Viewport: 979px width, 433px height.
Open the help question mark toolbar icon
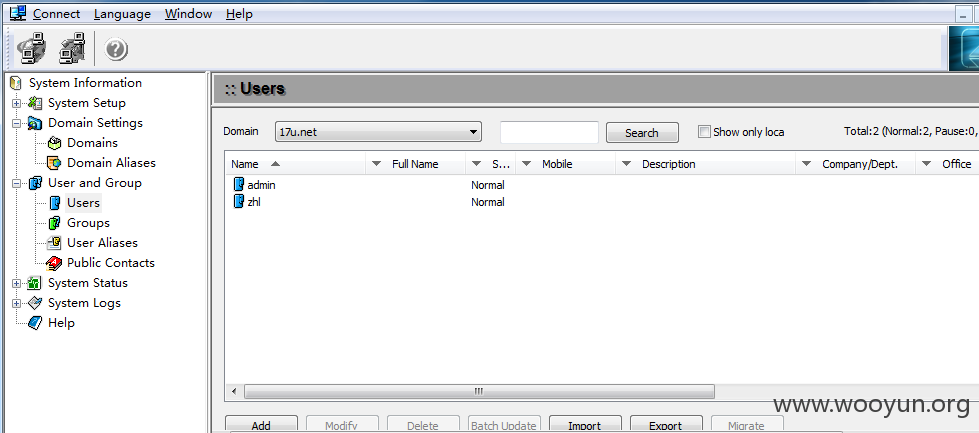point(116,49)
